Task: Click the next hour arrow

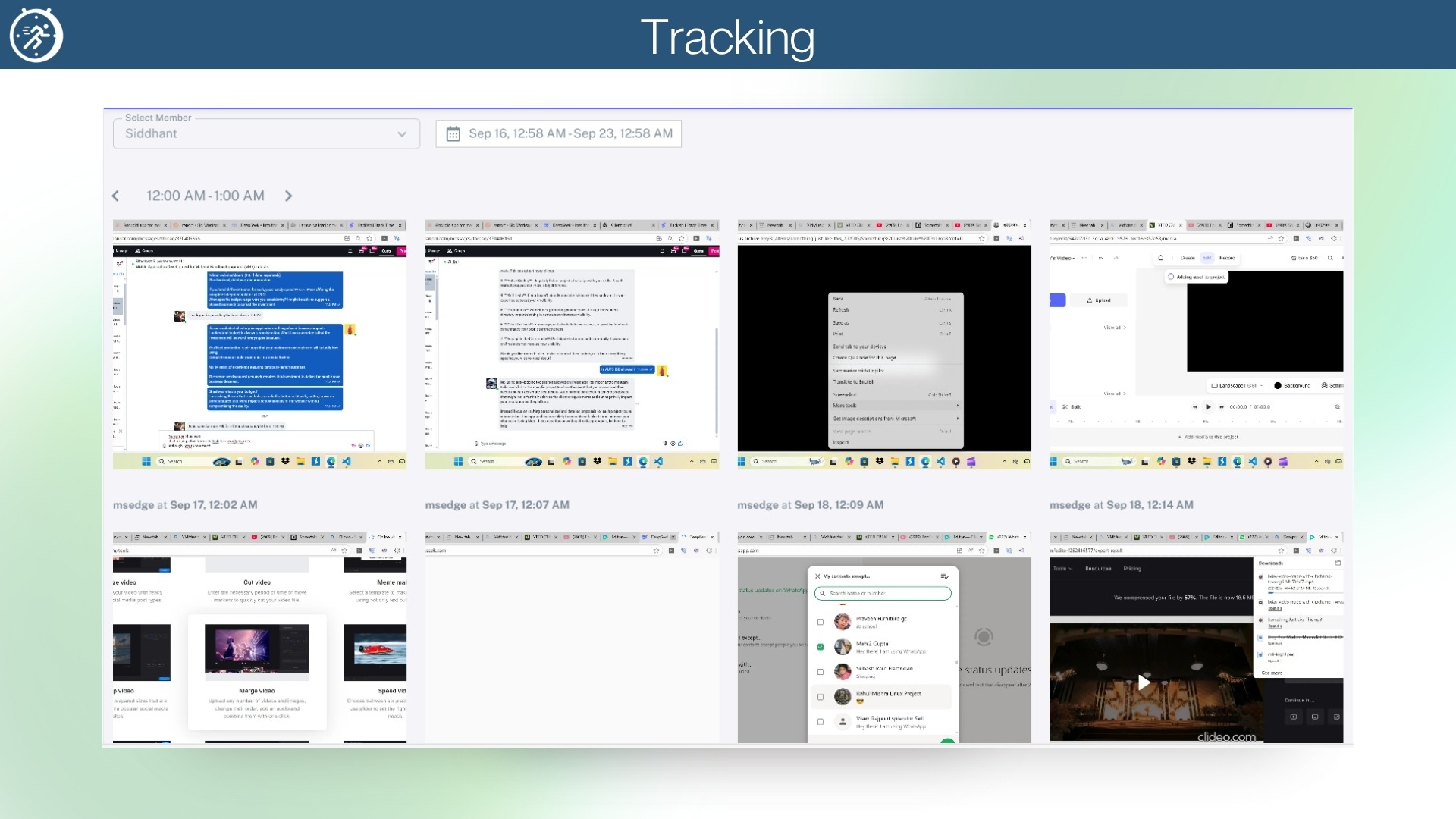Action: [288, 196]
